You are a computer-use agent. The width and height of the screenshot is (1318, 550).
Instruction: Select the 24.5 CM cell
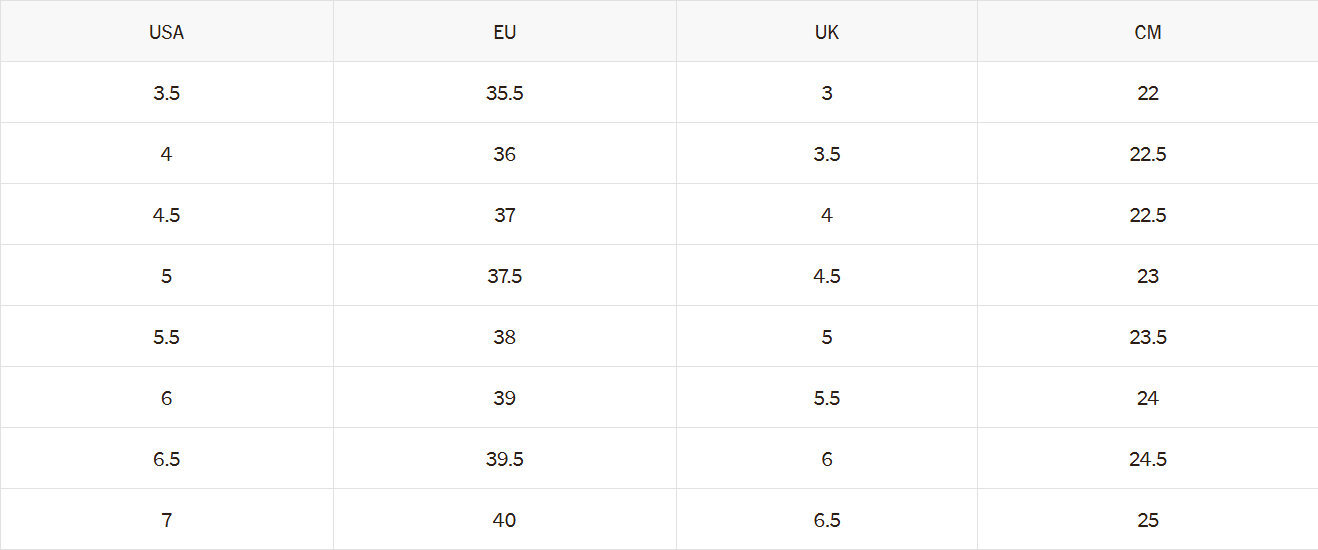[x=1148, y=459]
